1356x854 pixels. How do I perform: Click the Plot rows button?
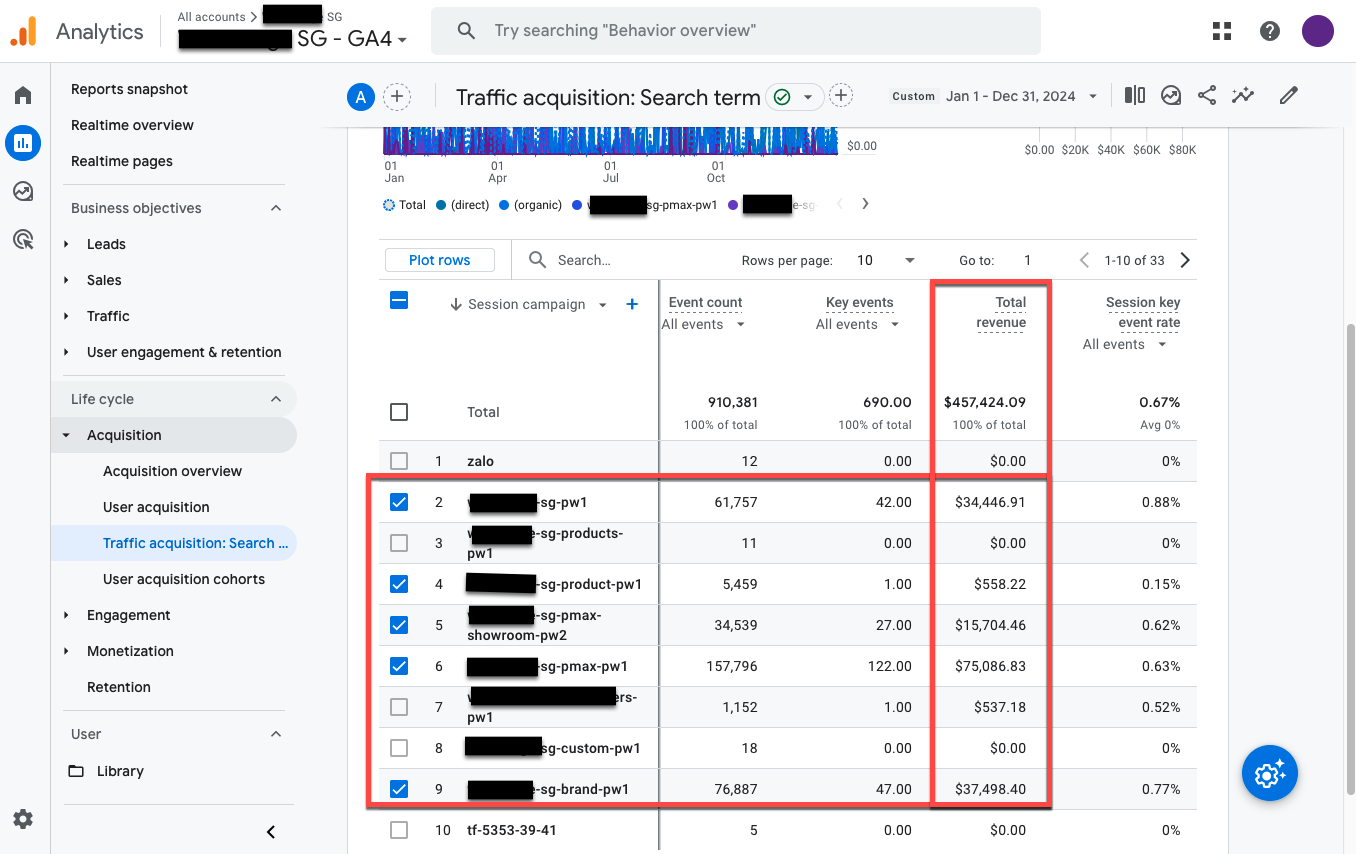(440, 260)
